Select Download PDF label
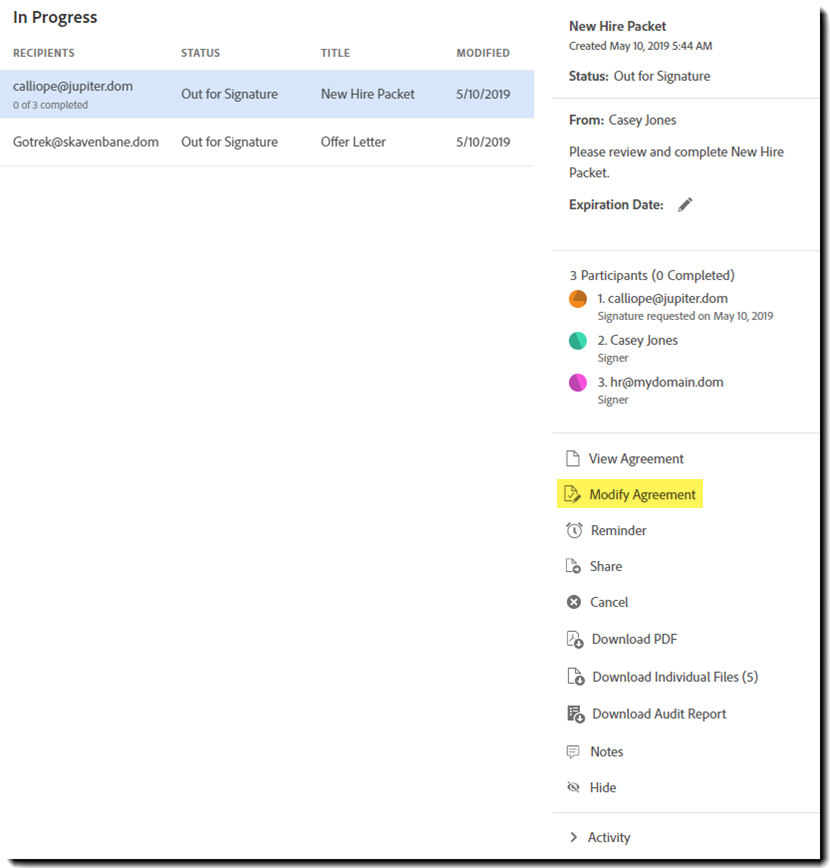 [x=634, y=639]
